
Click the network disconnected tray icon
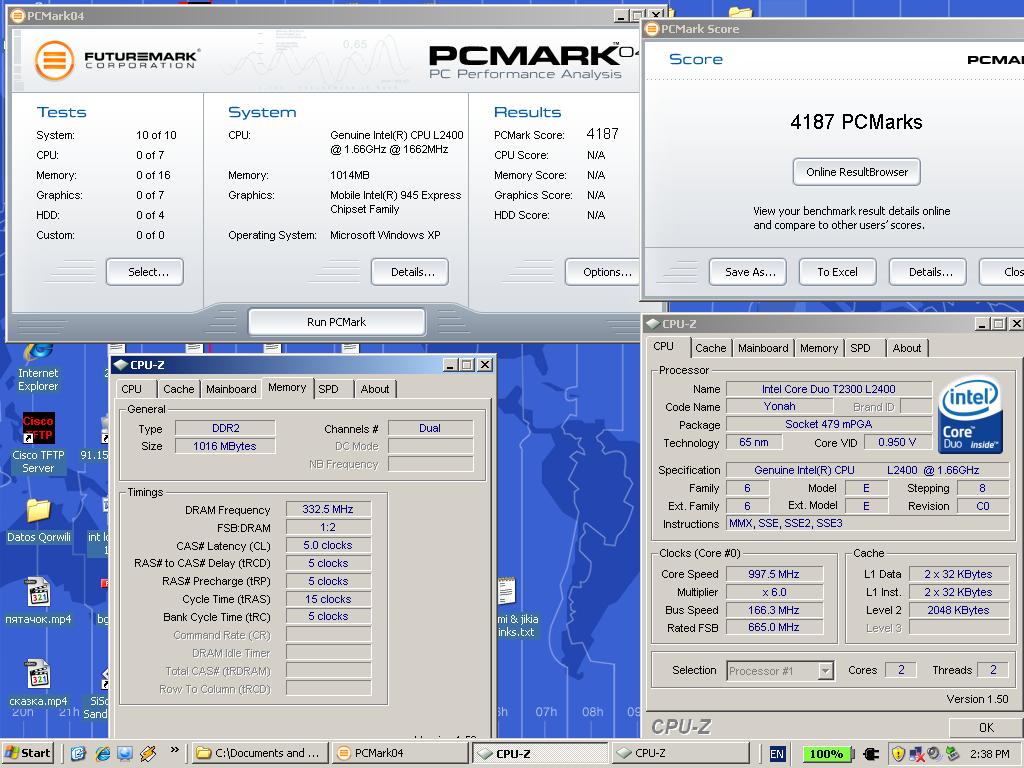[x=916, y=754]
